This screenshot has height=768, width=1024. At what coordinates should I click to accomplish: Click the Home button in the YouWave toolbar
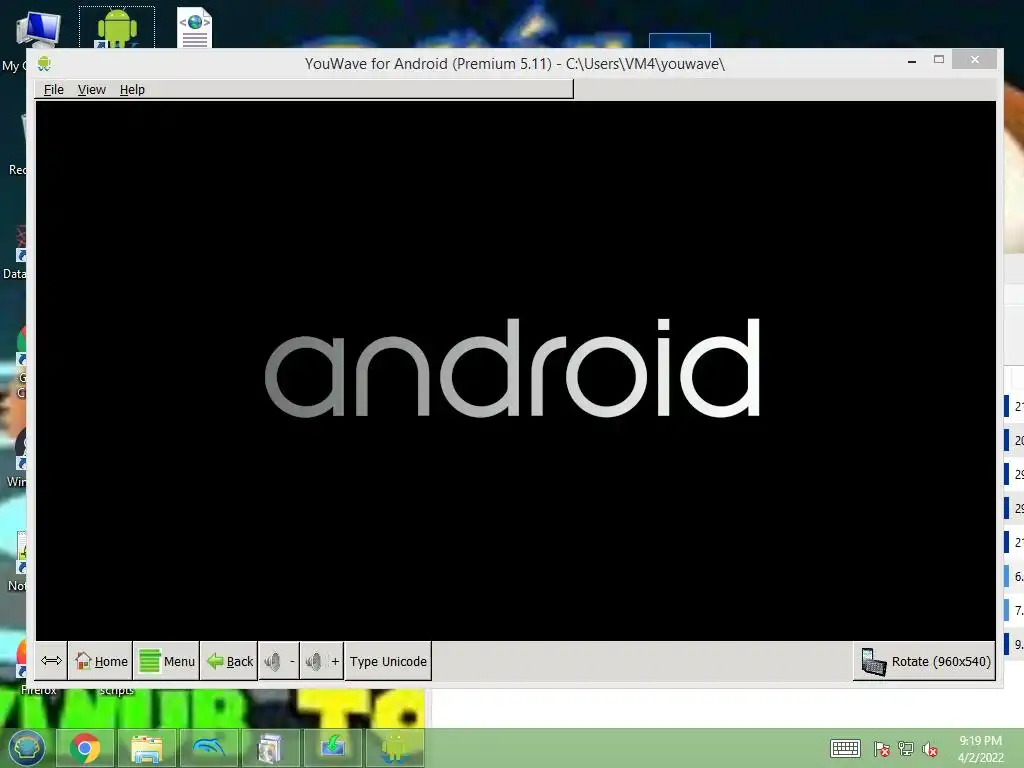click(x=101, y=661)
